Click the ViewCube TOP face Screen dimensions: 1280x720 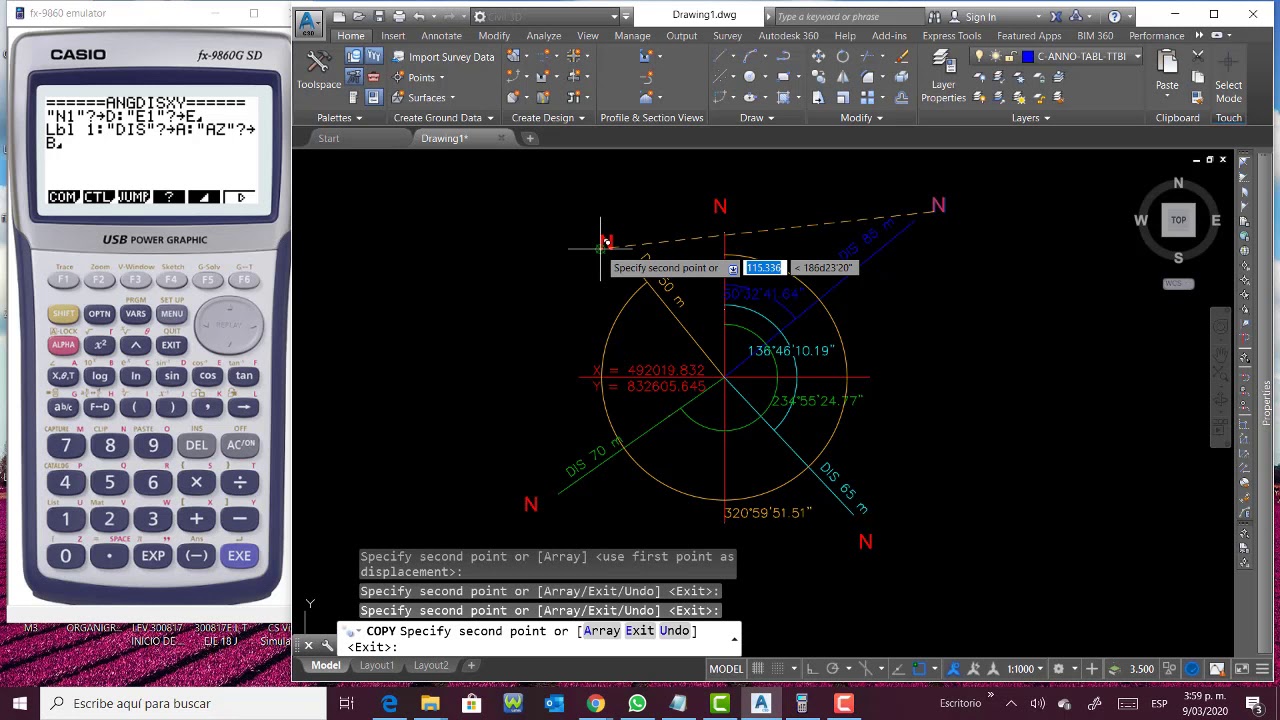tap(1178, 220)
